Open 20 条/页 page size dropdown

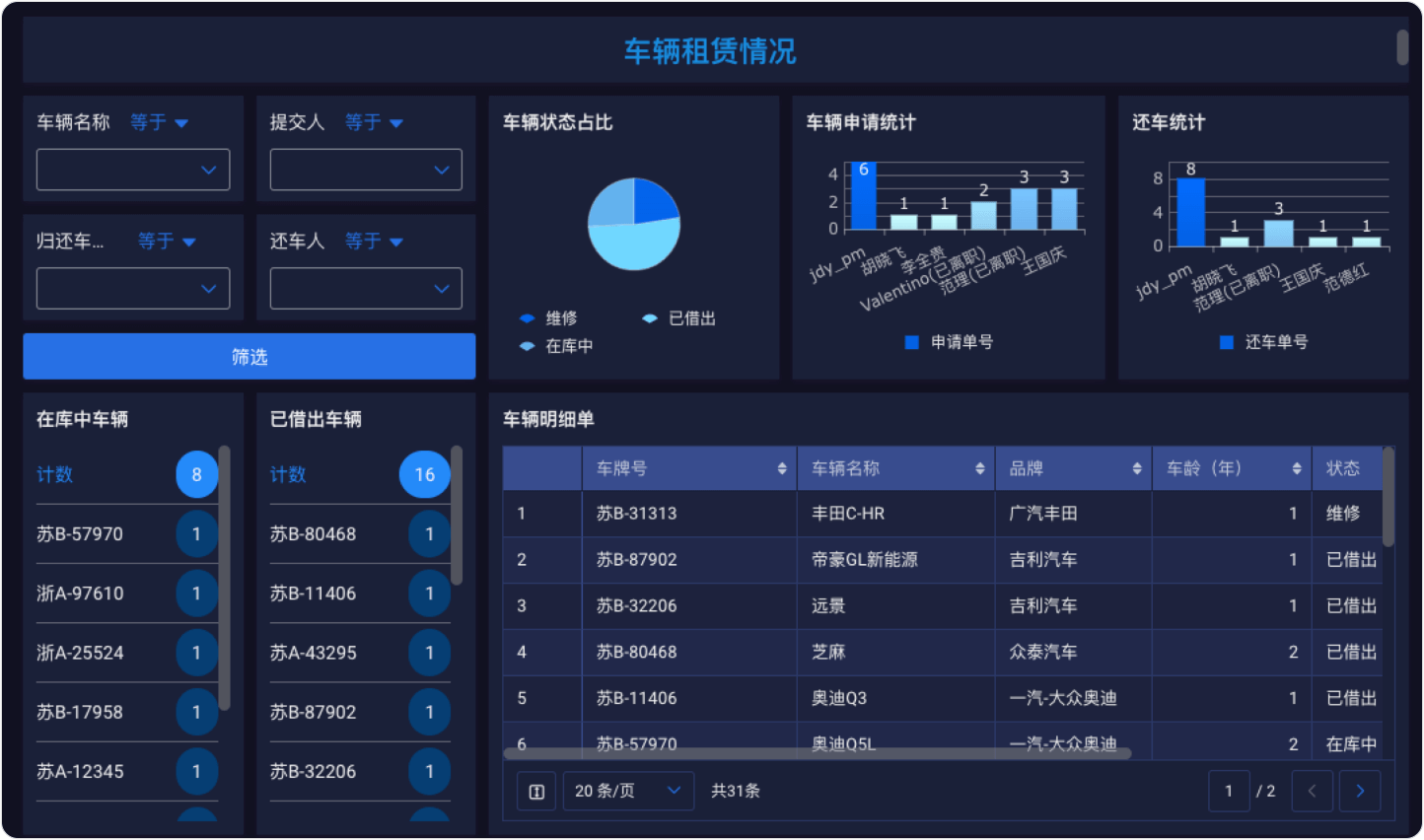coord(627,791)
